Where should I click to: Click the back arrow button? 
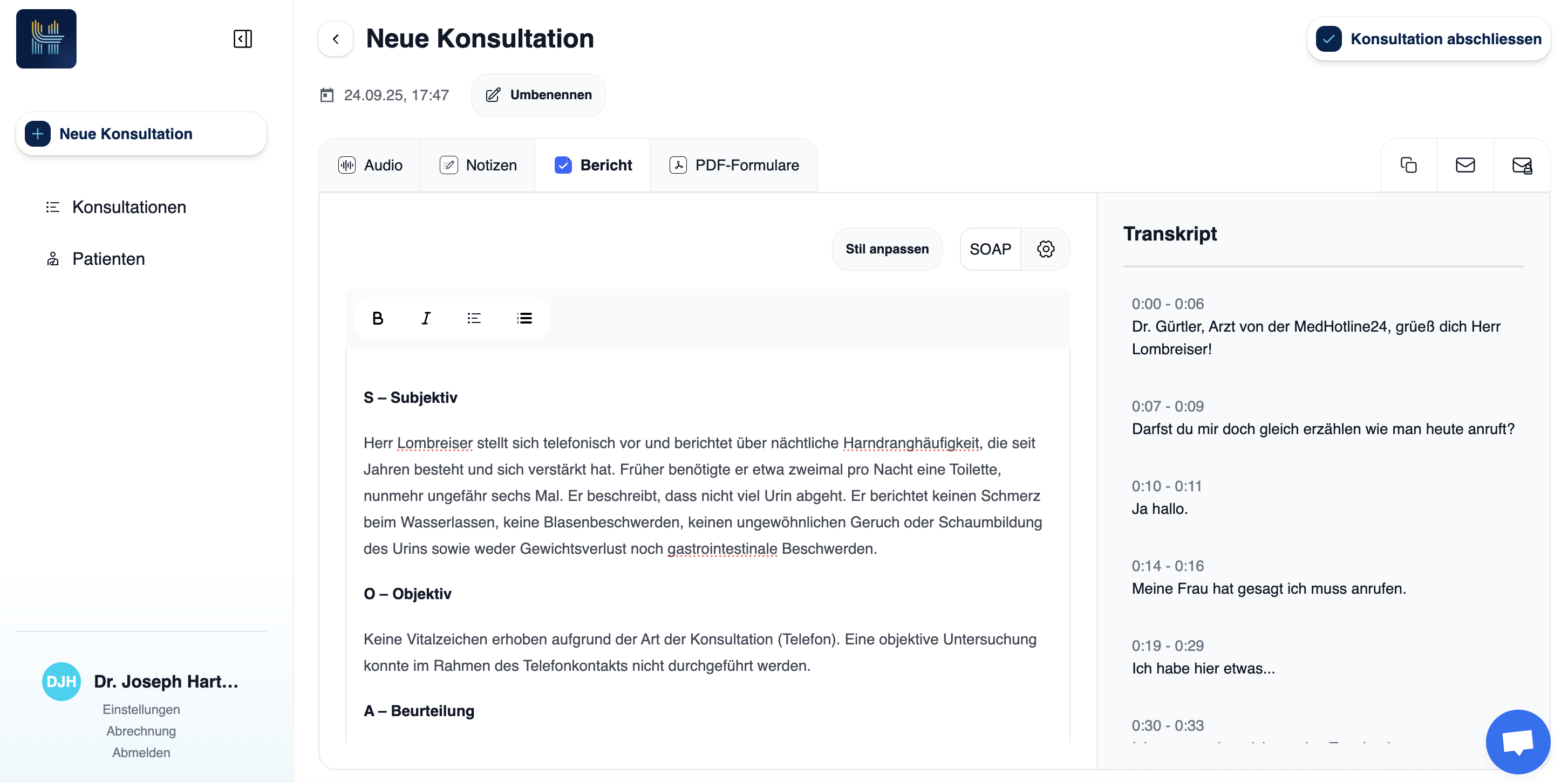tap(336, 39)
